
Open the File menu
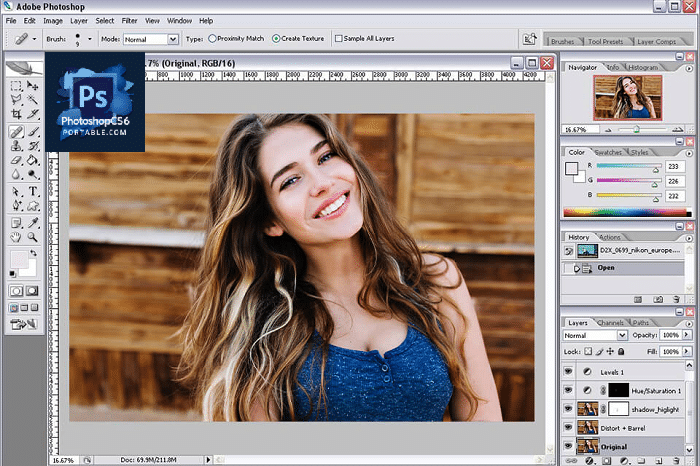pyautogui.click(x=11, y=21)
